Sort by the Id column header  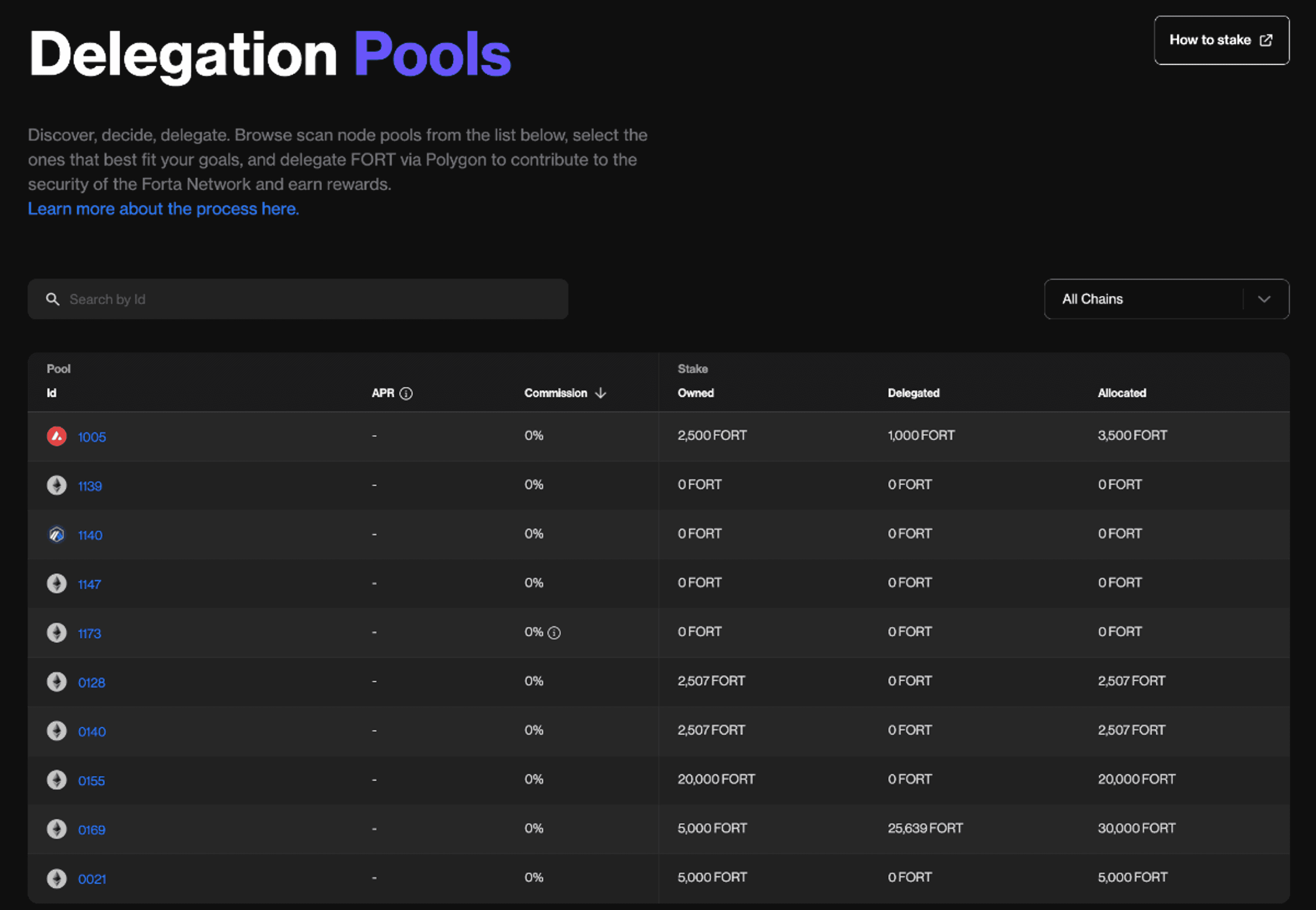click(51, 393)
